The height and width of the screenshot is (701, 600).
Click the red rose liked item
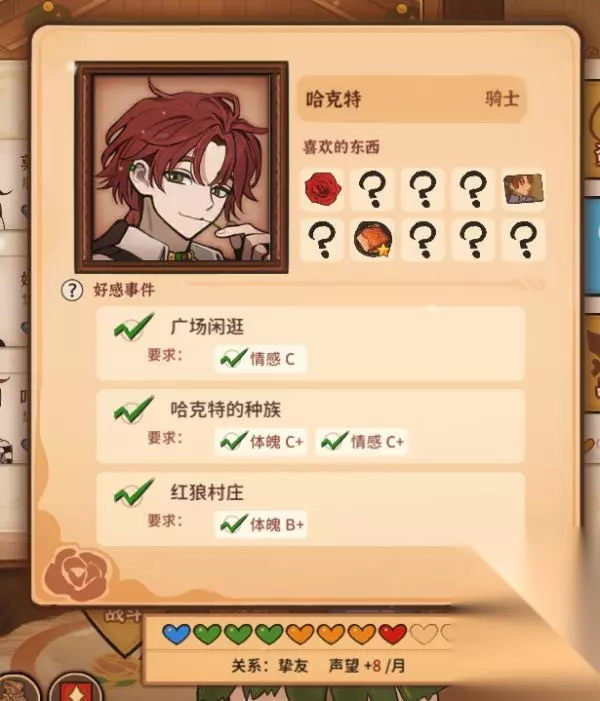click(x=323, y=189)
